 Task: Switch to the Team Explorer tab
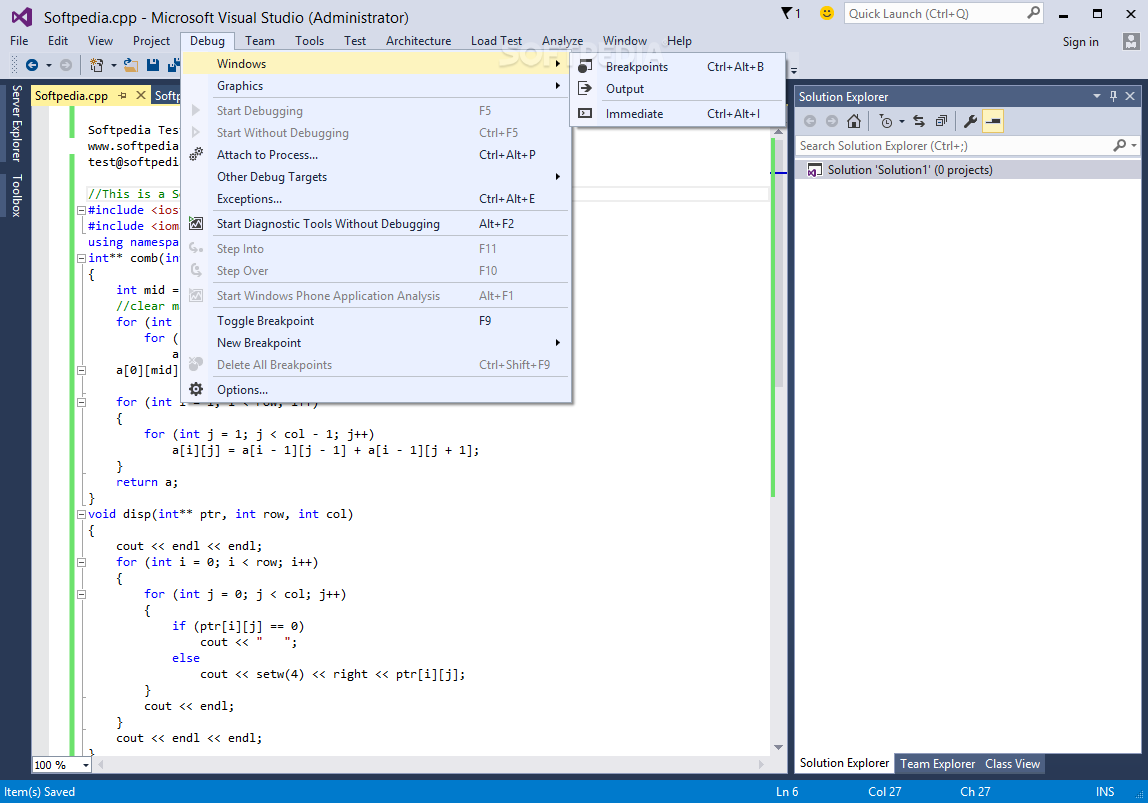937,763
